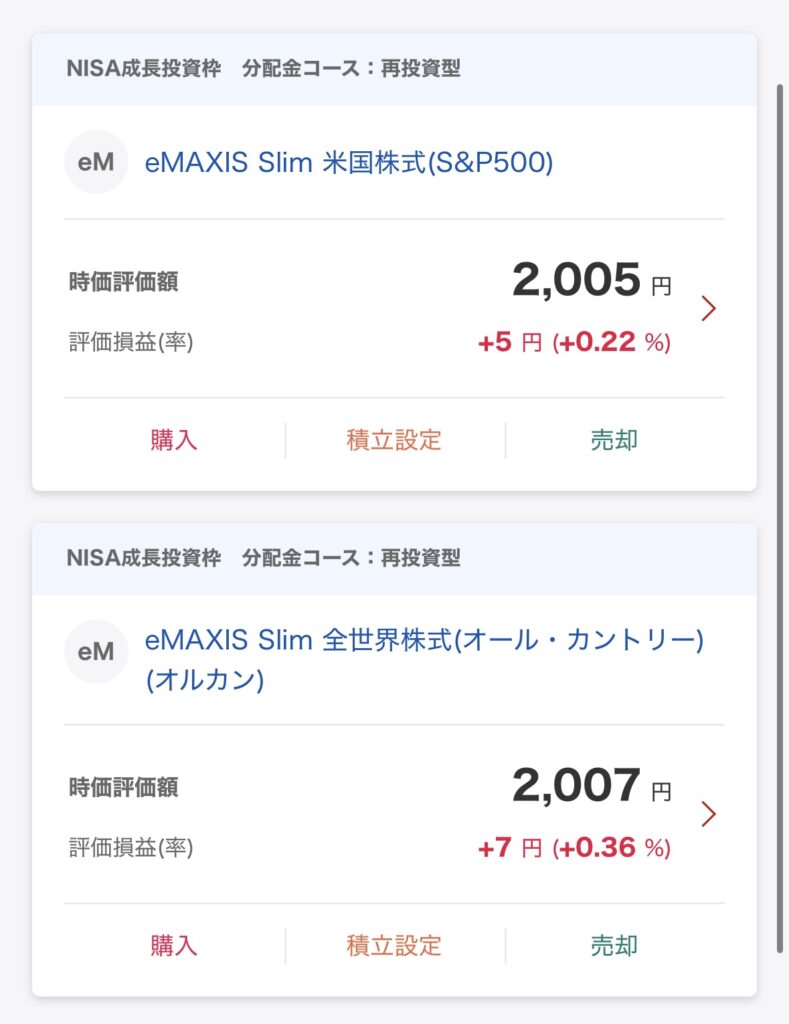This screenshot has height=1024, width=789.
Task: Tap 積立設定 for the All Country fund
Action: click(394, 945)
